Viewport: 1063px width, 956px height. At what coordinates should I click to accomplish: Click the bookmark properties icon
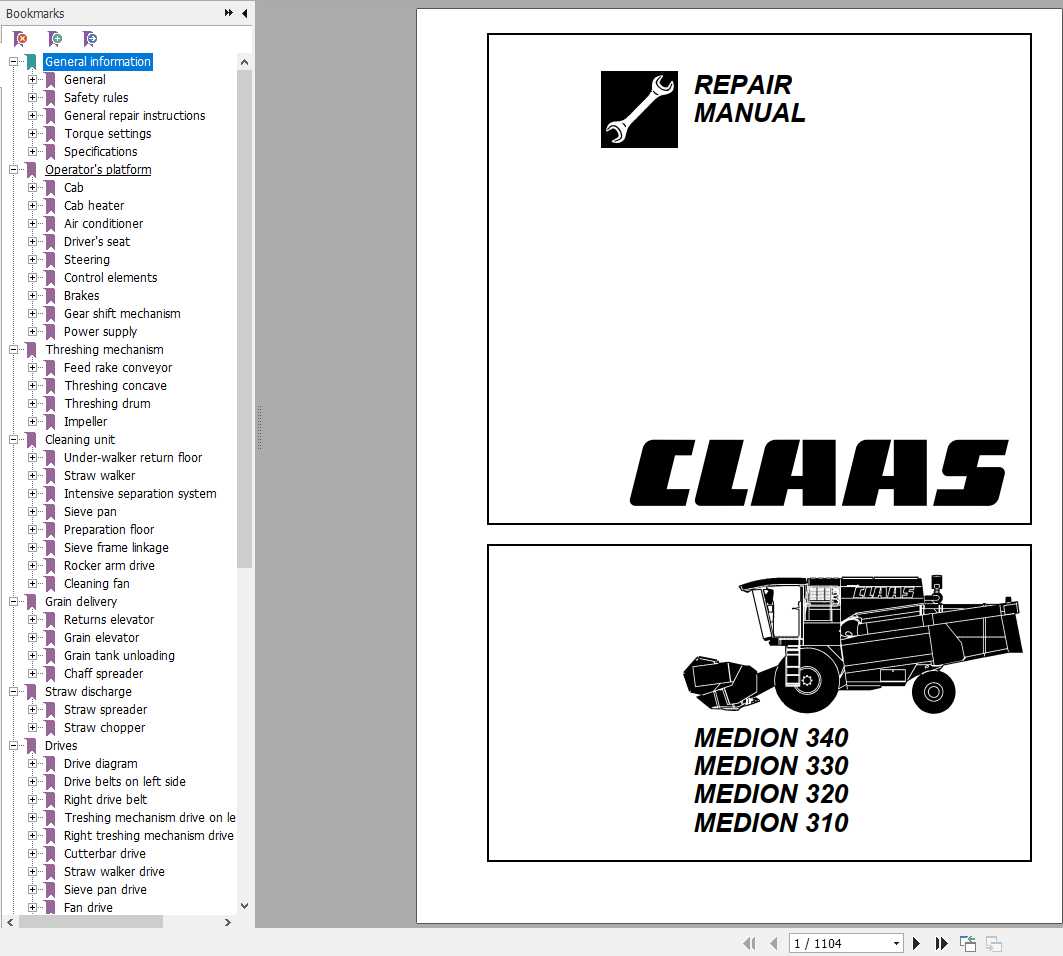(89, 39)
